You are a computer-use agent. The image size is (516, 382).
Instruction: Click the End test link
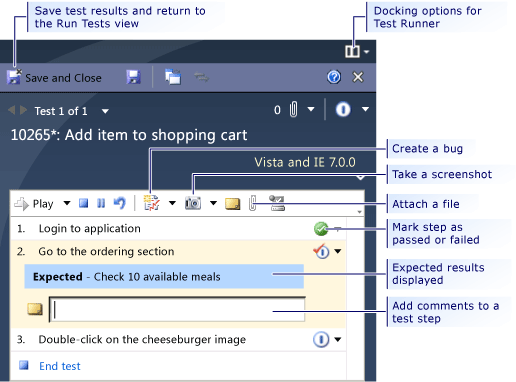click(60, 366)
